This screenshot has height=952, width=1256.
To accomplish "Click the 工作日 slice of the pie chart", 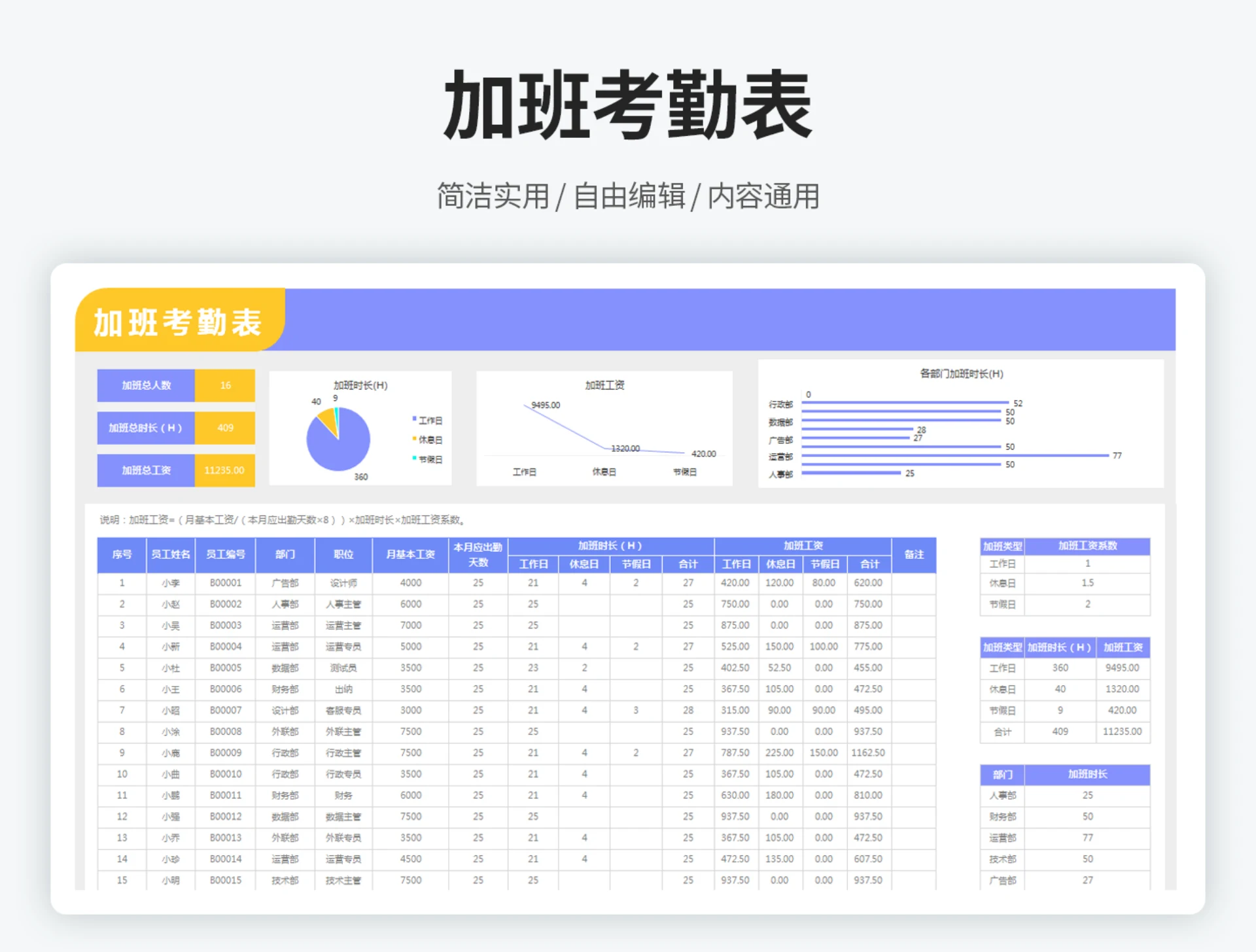I will tap(347, 454).
